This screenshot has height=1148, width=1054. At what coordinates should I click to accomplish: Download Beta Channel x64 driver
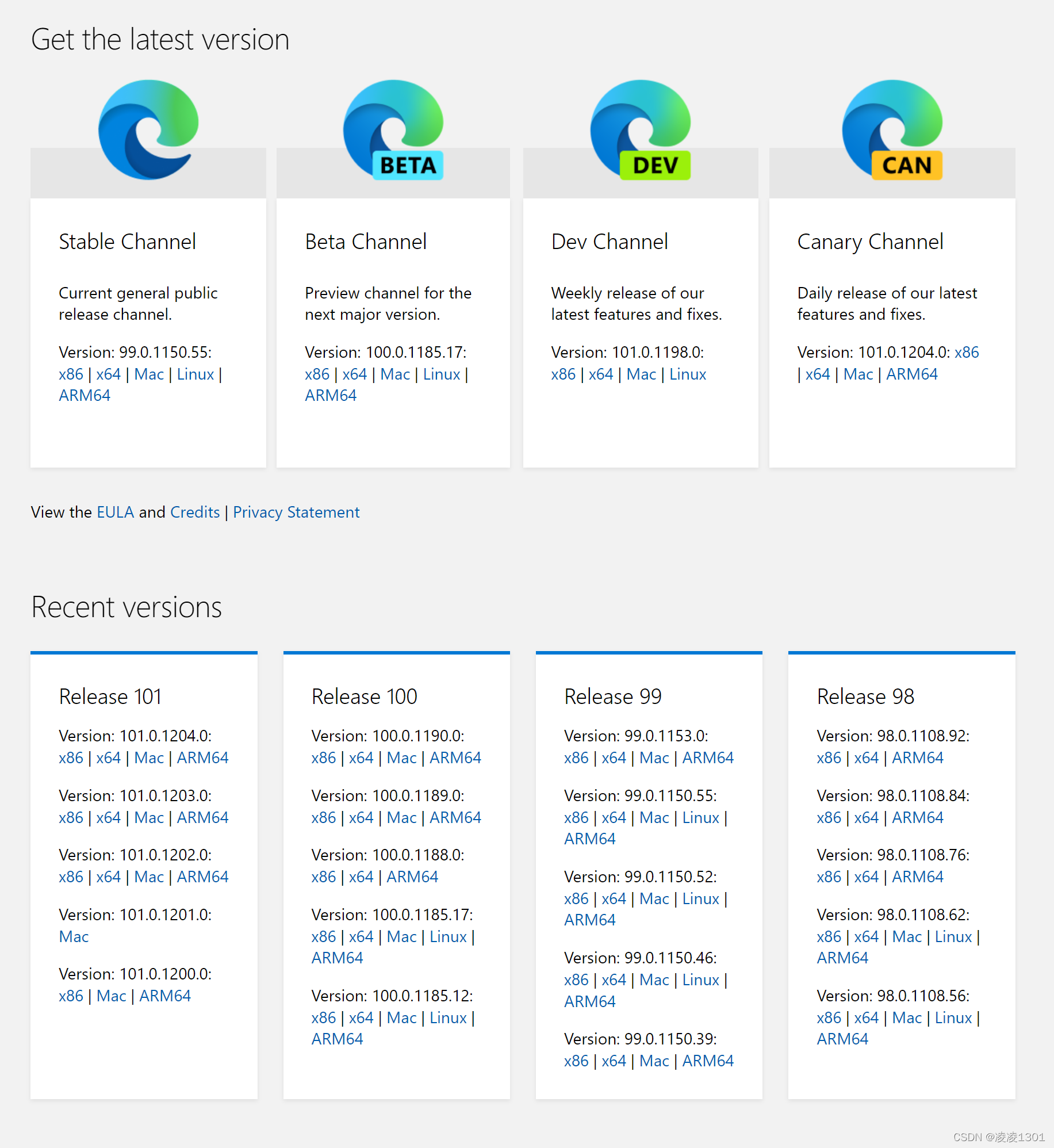click(x=354, y=374)
